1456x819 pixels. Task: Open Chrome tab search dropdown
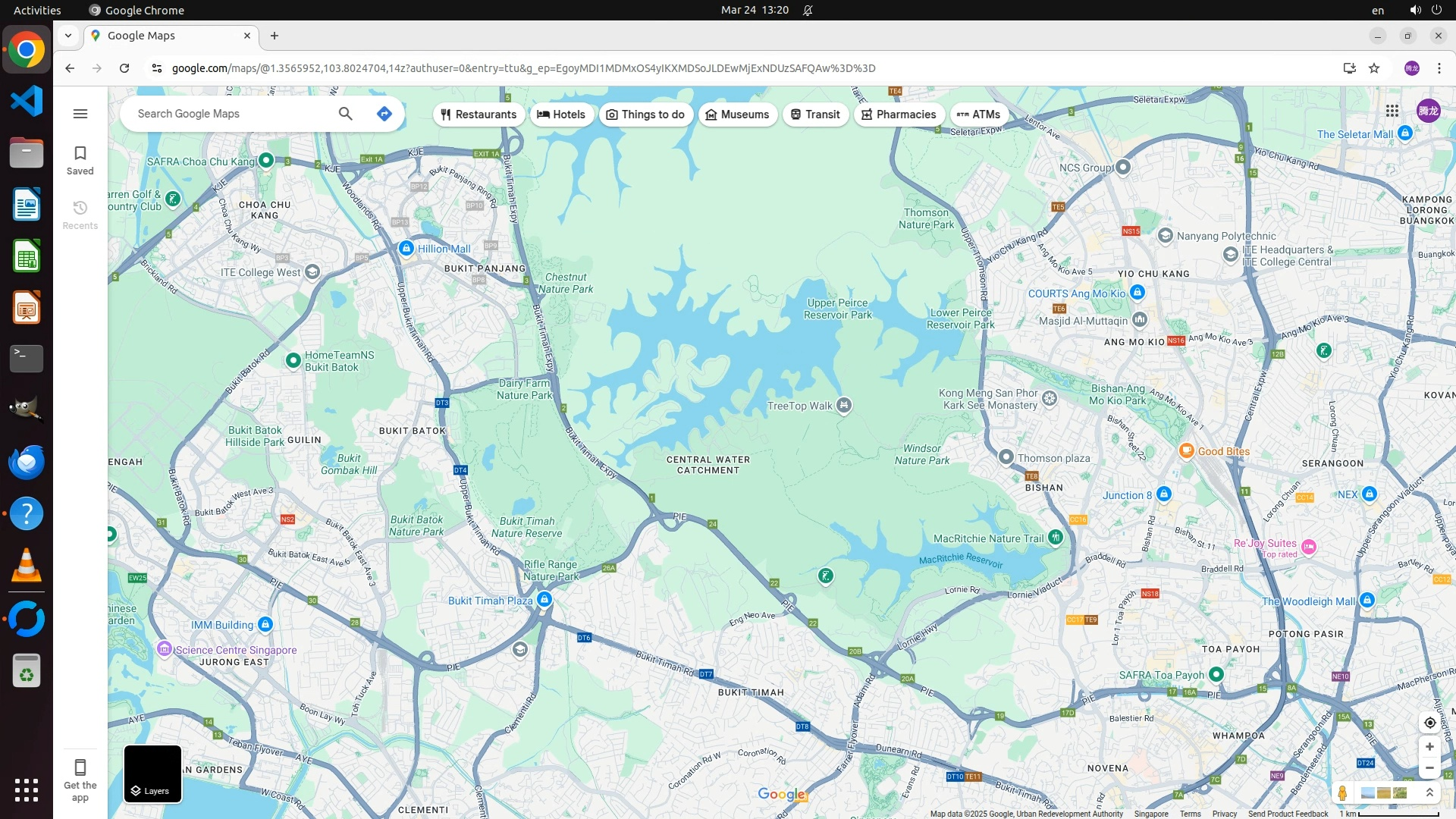[x=68, y=36]
